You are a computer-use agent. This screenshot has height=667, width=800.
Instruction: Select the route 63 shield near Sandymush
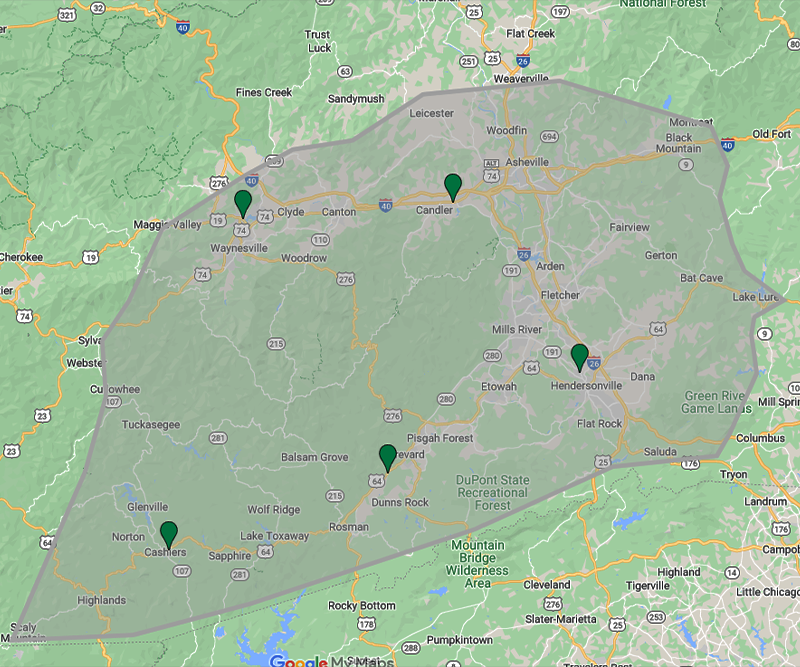[345, 71]
